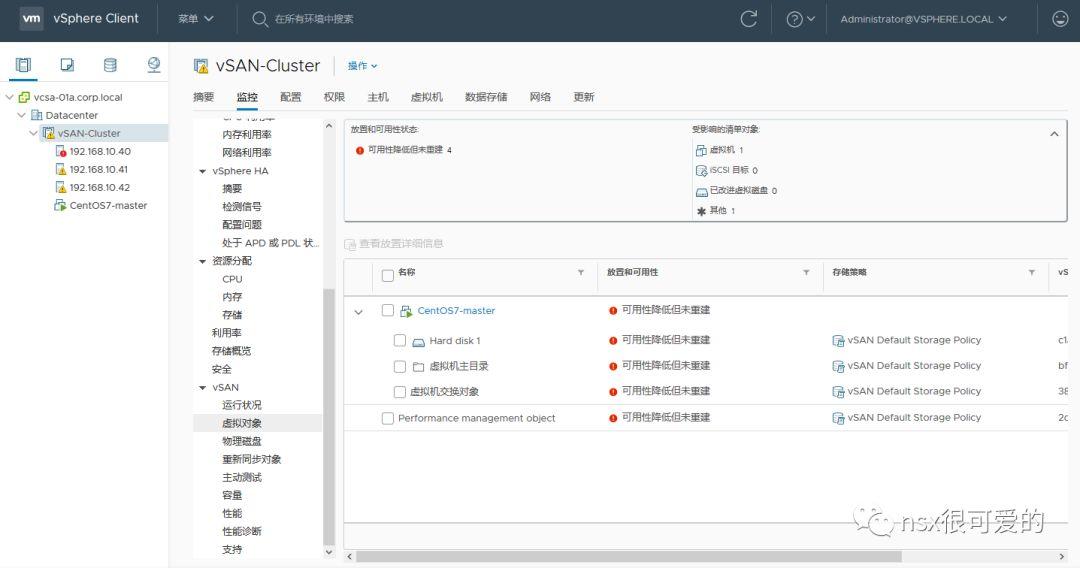Open the Hosts and Clusters inventory view icon

[23, 65]
